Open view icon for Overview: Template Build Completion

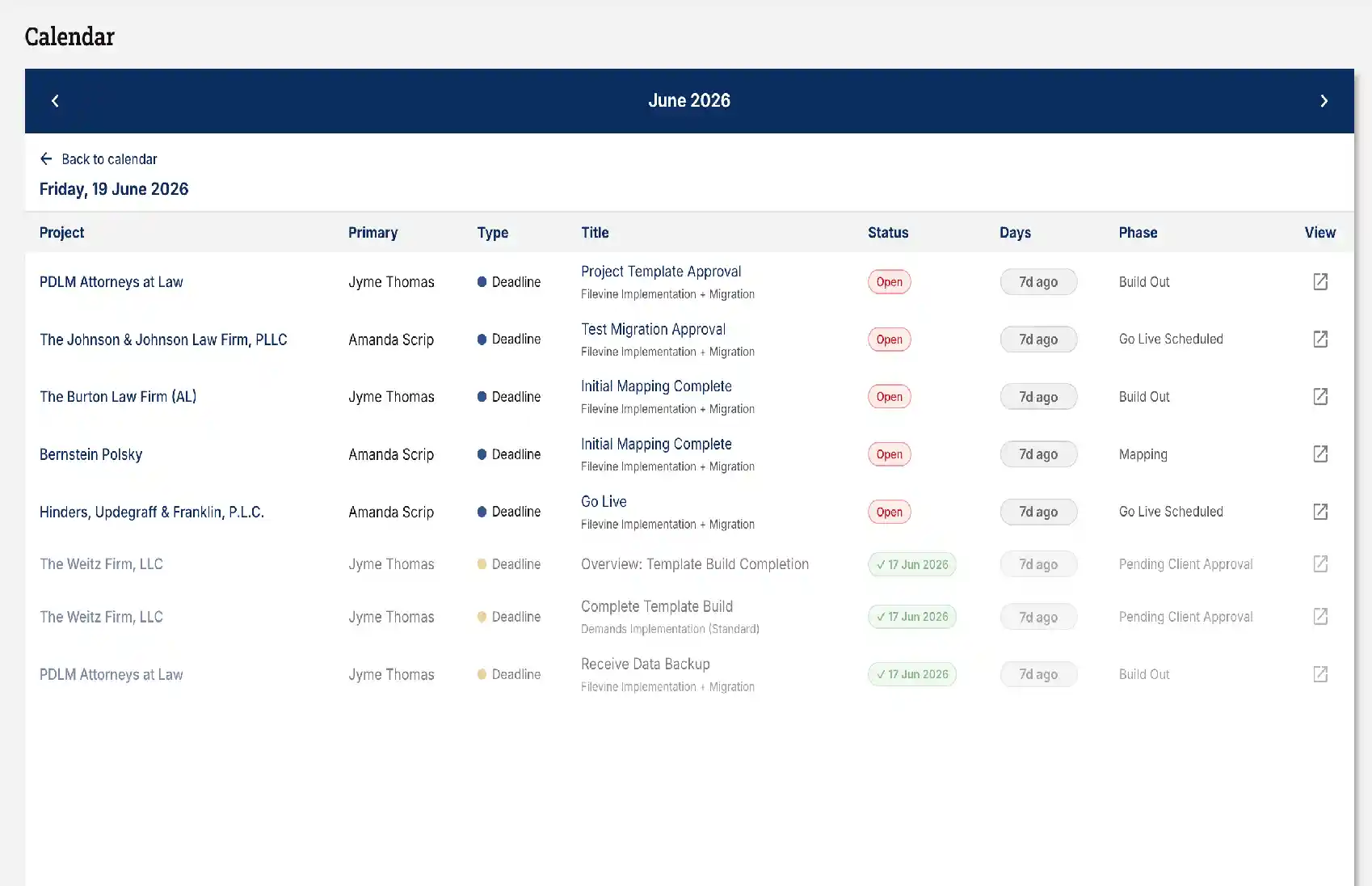[1320, 563]
